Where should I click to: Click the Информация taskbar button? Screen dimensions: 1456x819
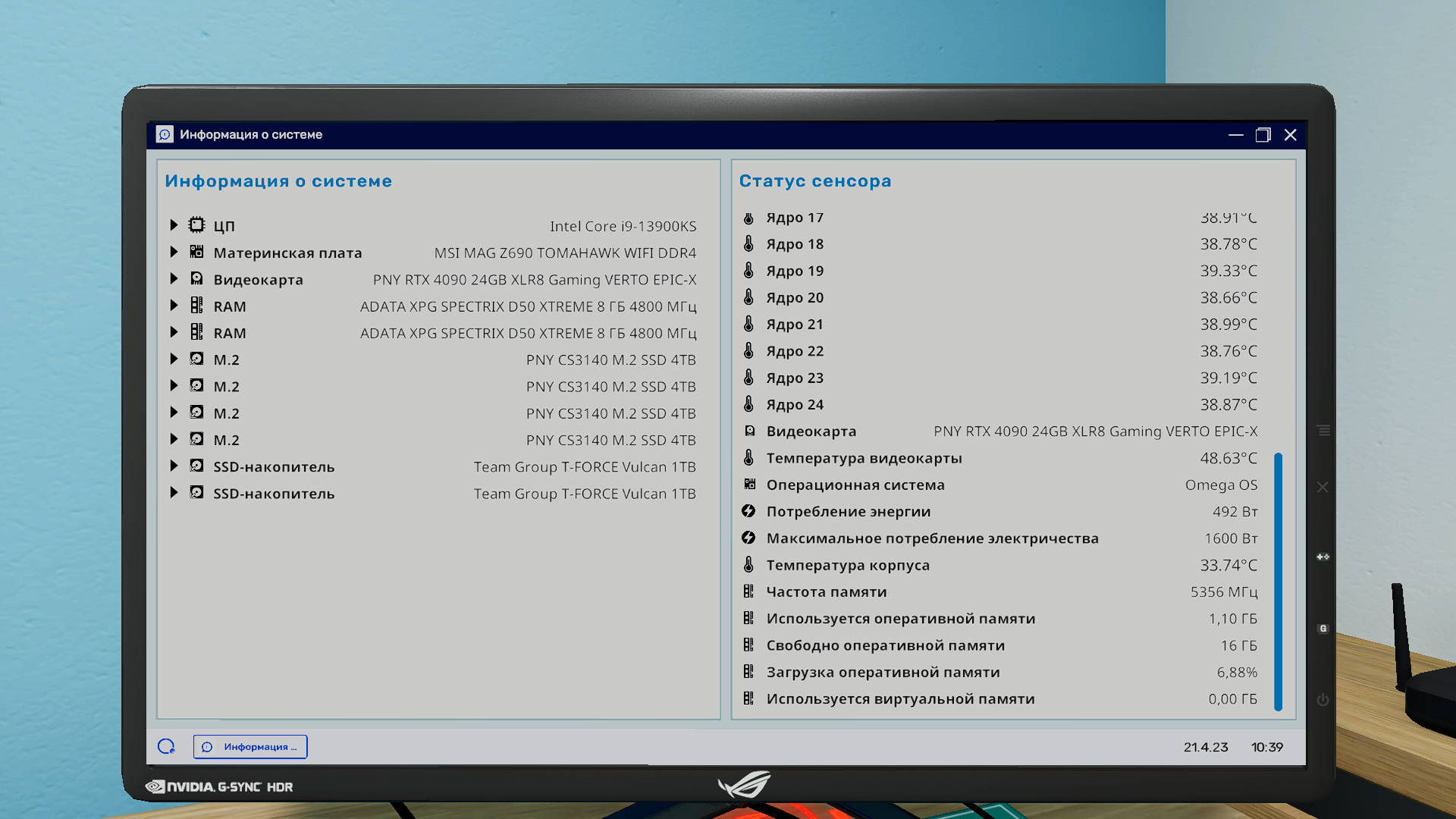[x=250, y=746]
